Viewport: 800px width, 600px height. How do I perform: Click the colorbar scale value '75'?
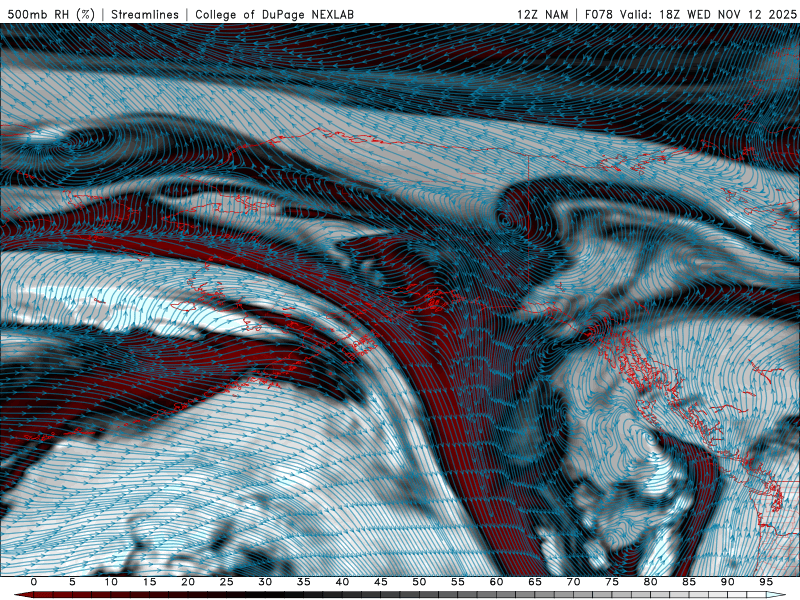(x=612, y=582)
